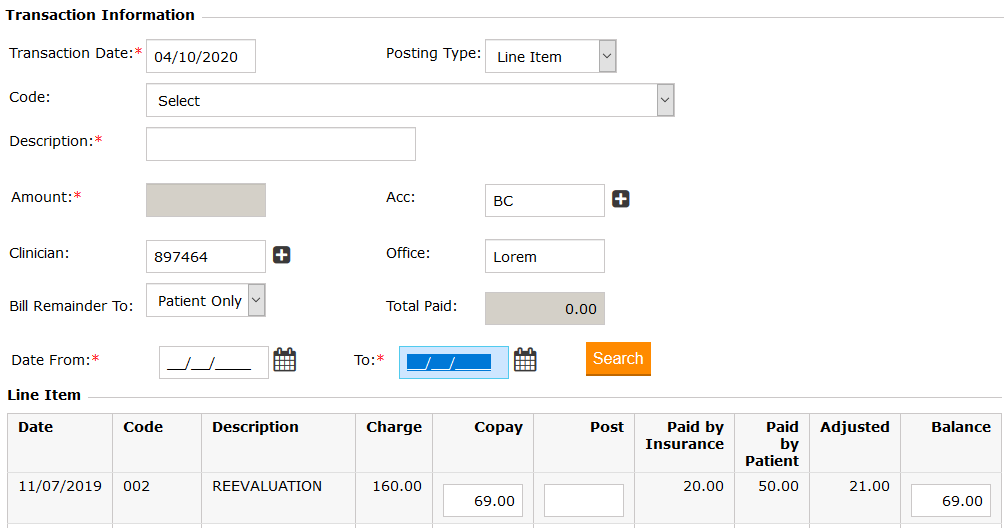Click the Acc field containing BC
1008x528 pixels.
click(x=544, y=200)
